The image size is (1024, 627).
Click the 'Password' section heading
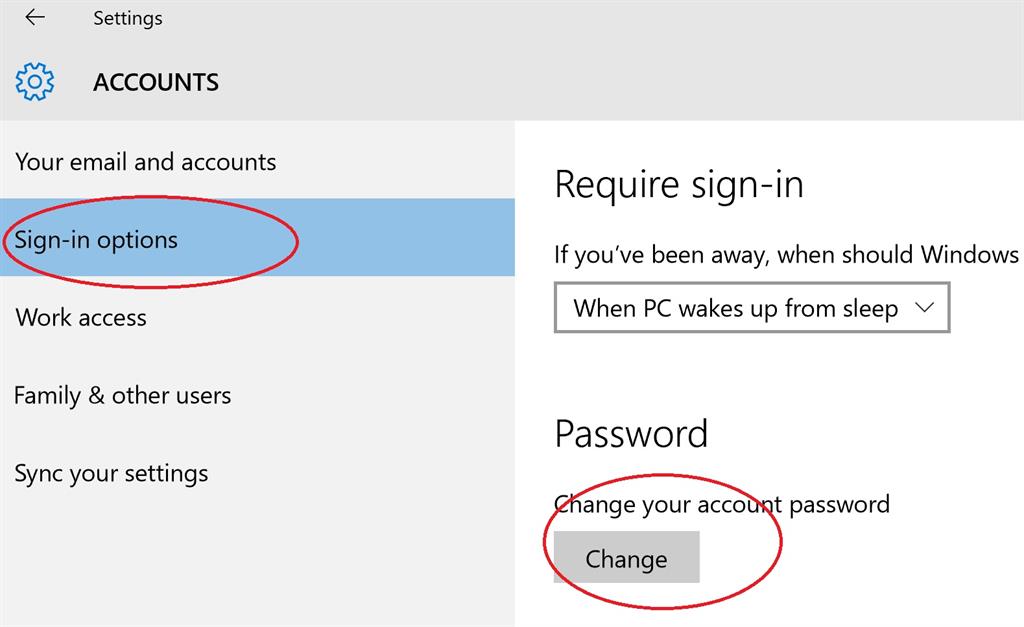pyautogui.click(x=631, y=434)
